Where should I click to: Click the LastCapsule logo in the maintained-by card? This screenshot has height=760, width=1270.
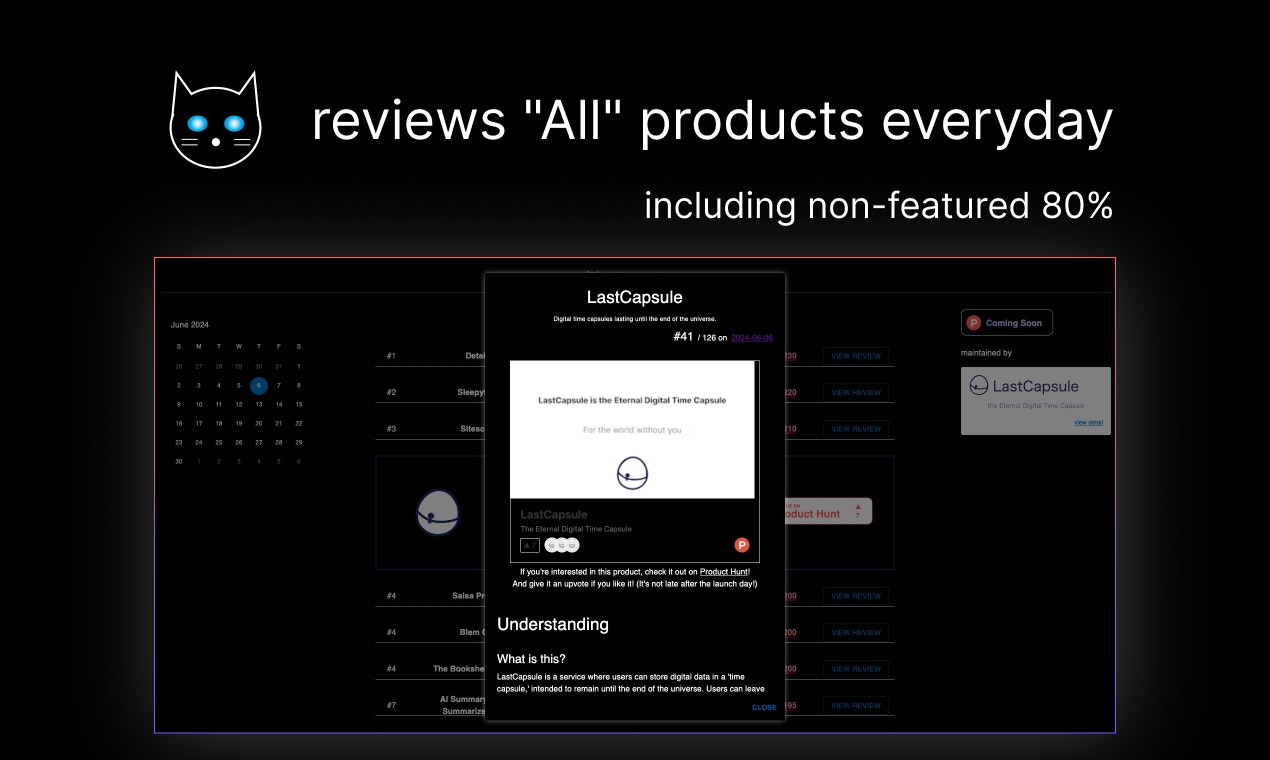pos(1024,386)
